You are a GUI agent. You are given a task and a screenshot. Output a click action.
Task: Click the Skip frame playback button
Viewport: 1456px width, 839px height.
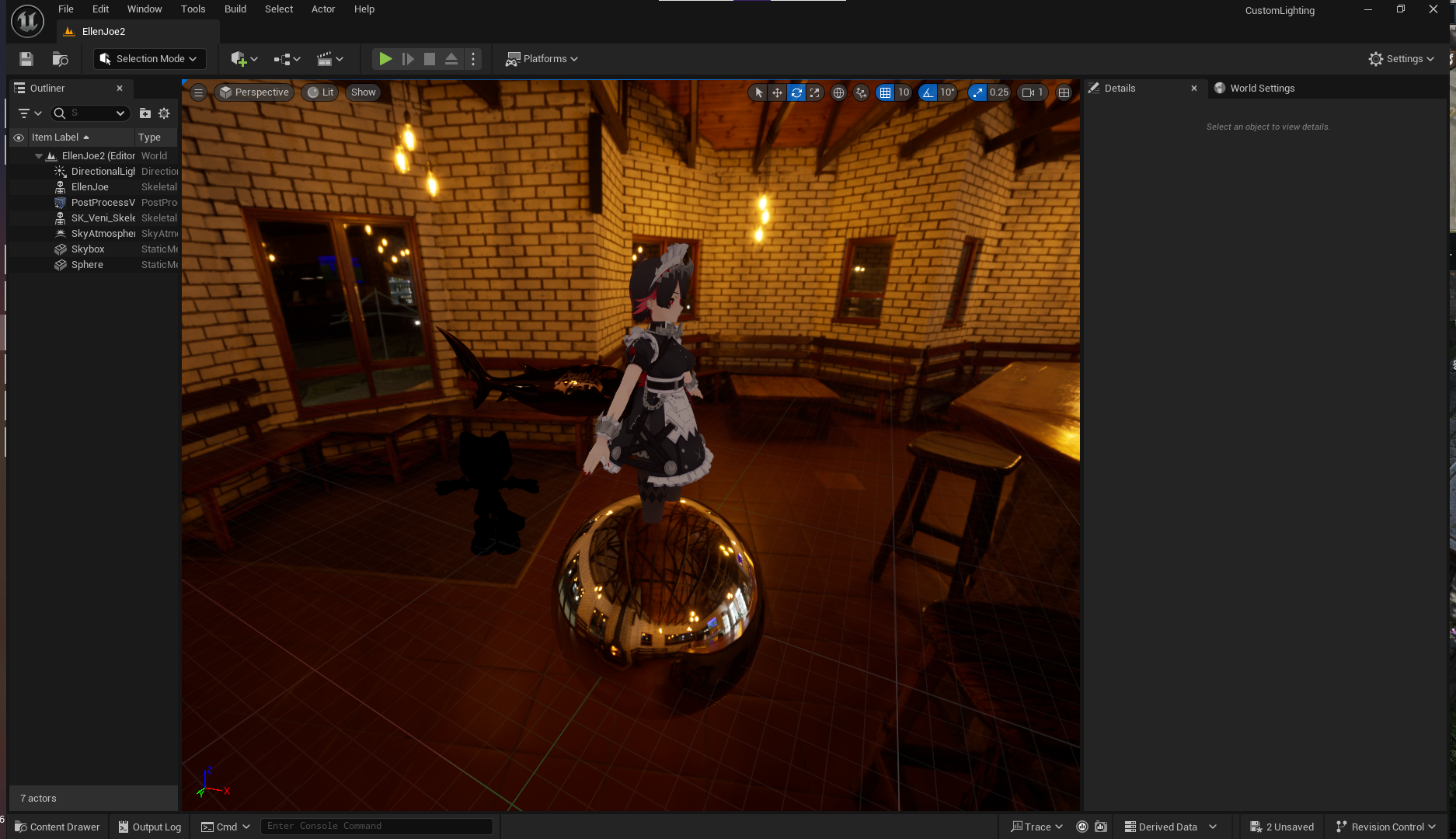[x=408, y=59]
